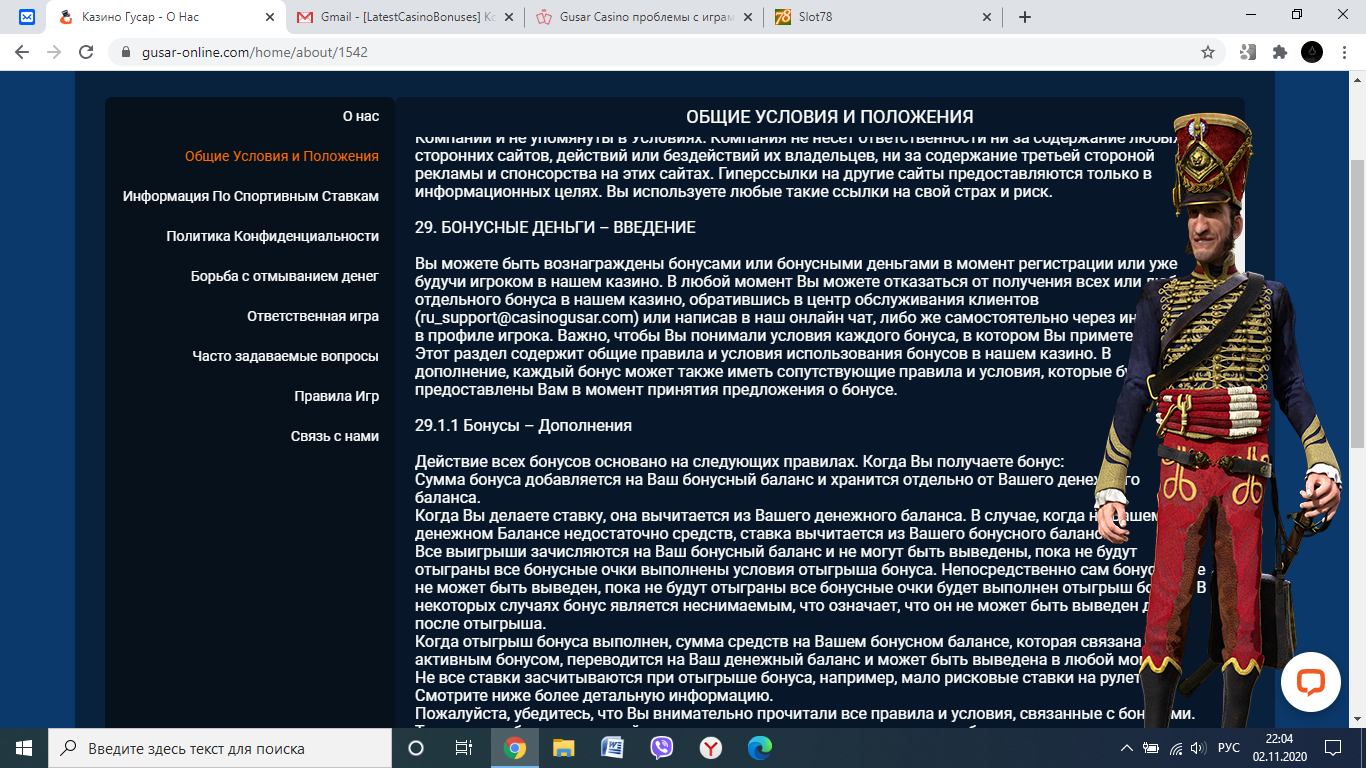The height and width of the screenshot is (768, 1366).
Task: Go to Связь с нами
Action: pos(335,436)
